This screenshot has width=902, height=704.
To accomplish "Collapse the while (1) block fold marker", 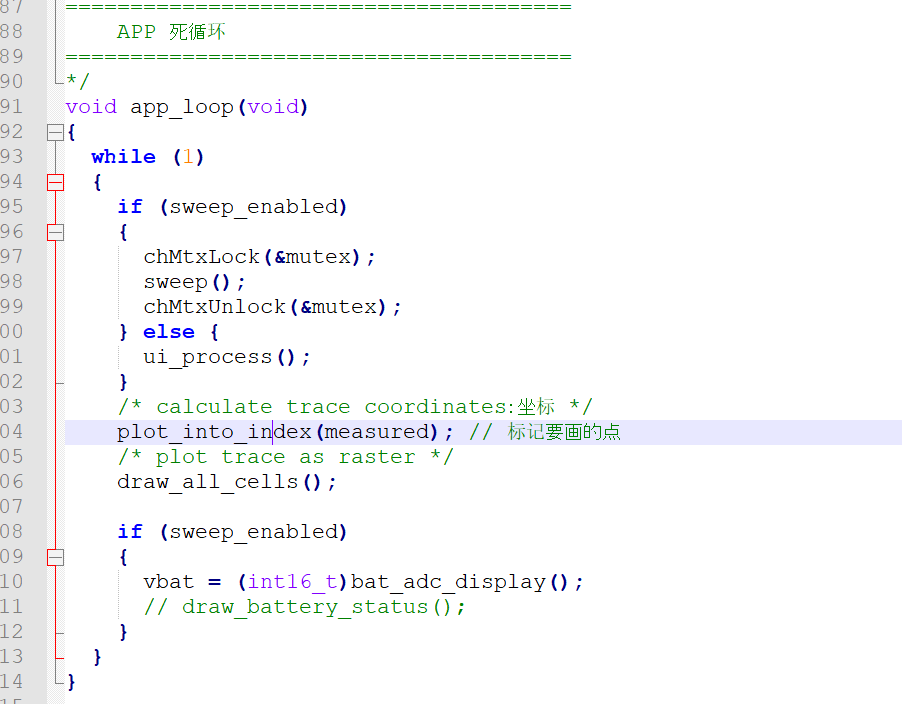I will click(x=55, y=182).
